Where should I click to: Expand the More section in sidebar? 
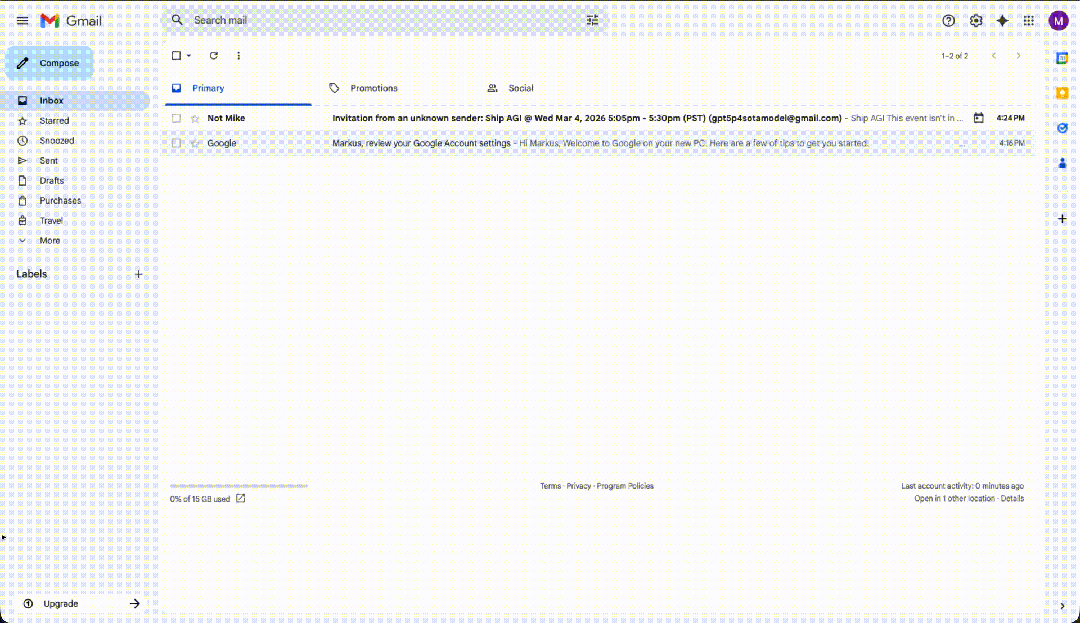coord(50,240)
